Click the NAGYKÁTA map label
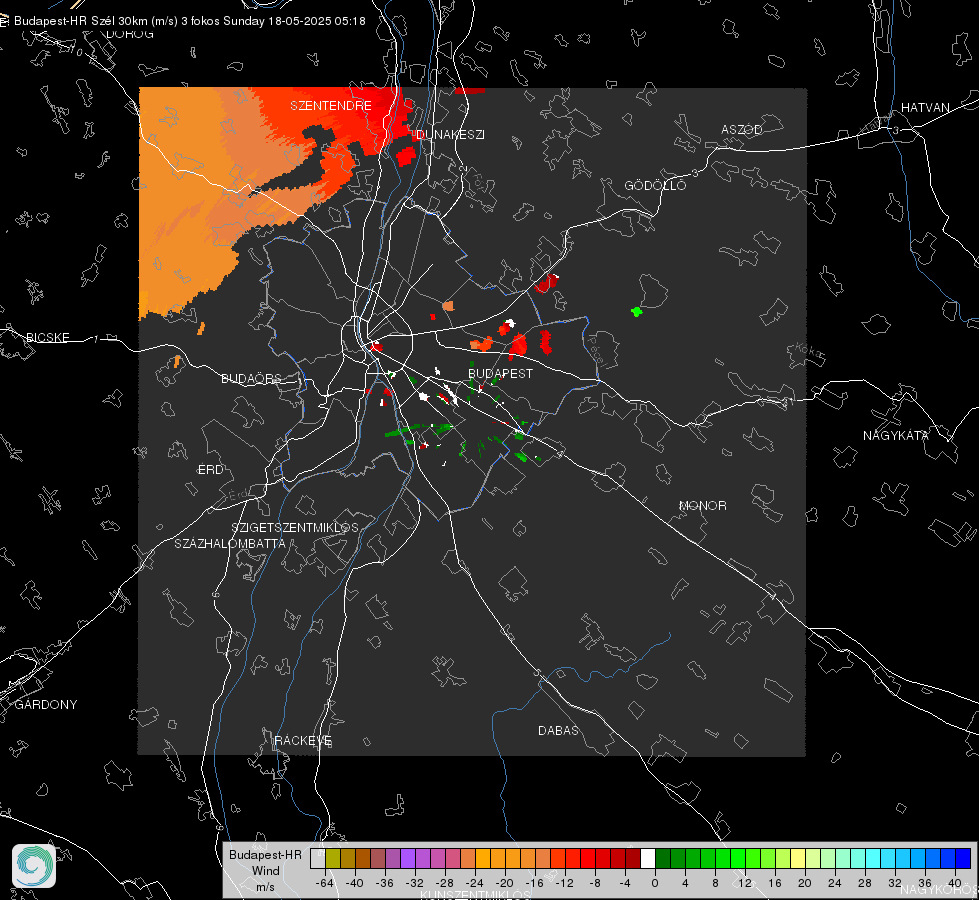Image resolution: width=979 pixels, height=900 pixels. (896, 435)
